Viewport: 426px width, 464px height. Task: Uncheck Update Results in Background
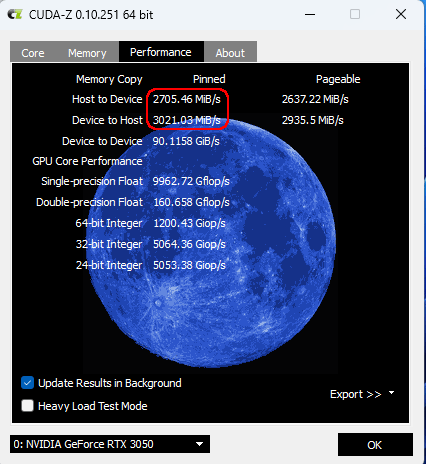pyautogui.click(x=27, y=383)
